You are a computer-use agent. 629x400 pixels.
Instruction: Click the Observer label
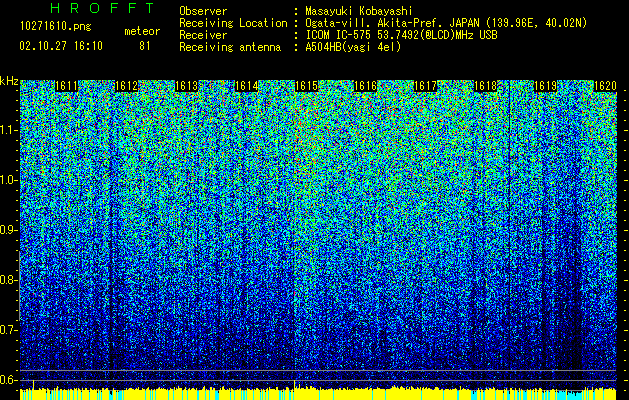tap(203, 11)
